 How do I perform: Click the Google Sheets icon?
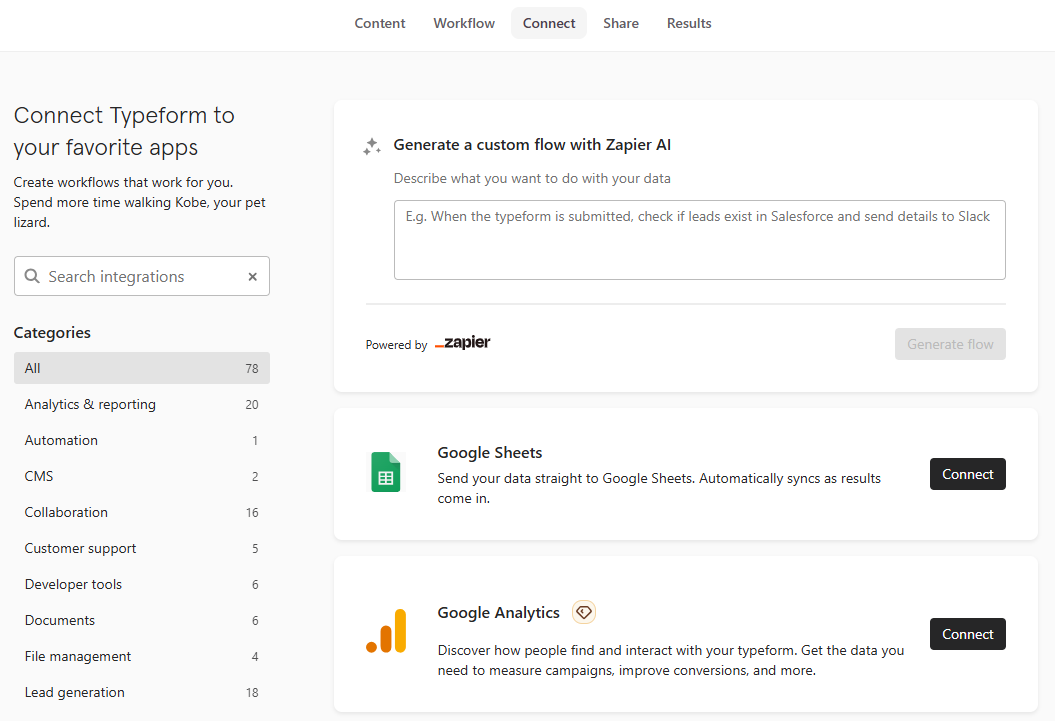(x=386, y=472)
